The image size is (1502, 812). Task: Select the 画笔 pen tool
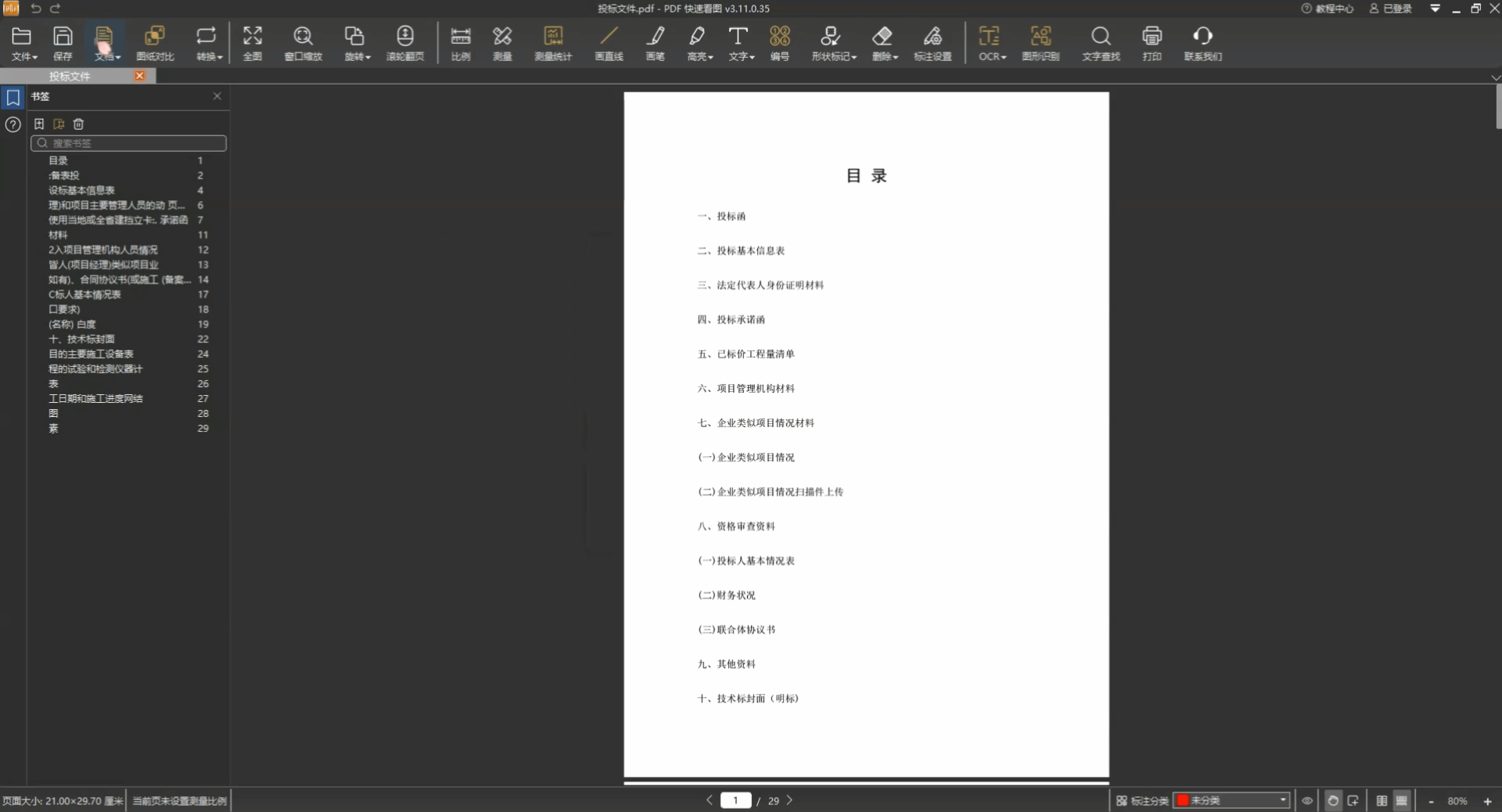656,43
